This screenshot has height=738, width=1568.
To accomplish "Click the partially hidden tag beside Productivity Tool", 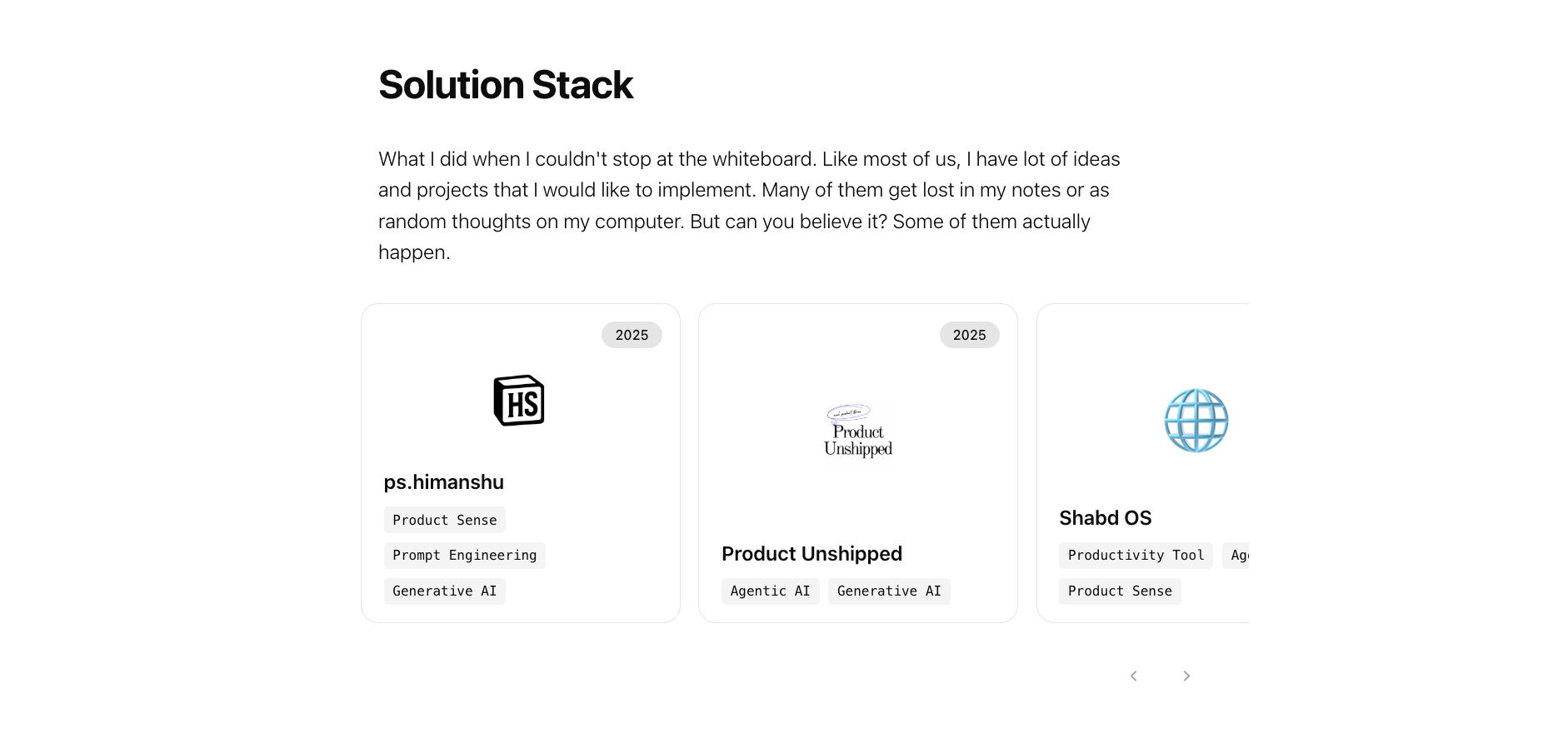I will click(1237, 556).
